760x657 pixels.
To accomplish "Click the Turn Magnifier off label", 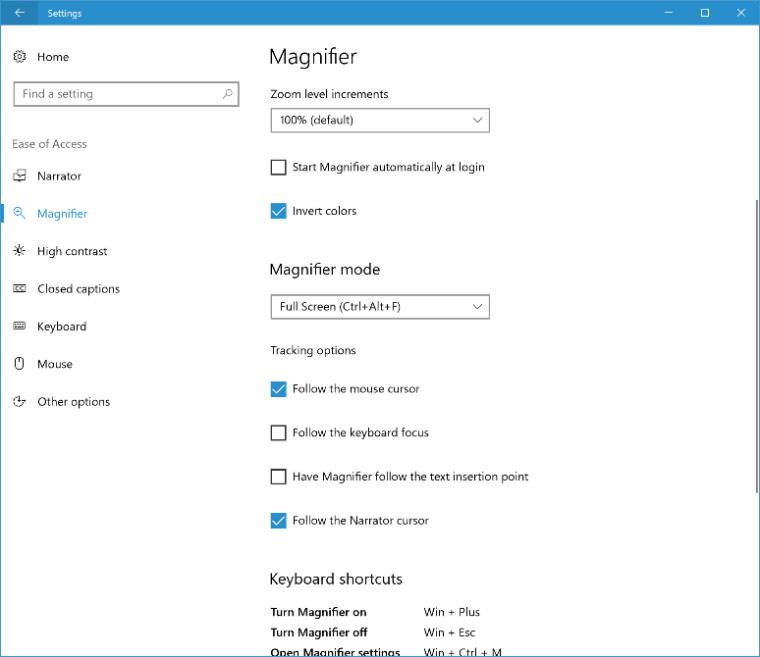I will [319, 632].
